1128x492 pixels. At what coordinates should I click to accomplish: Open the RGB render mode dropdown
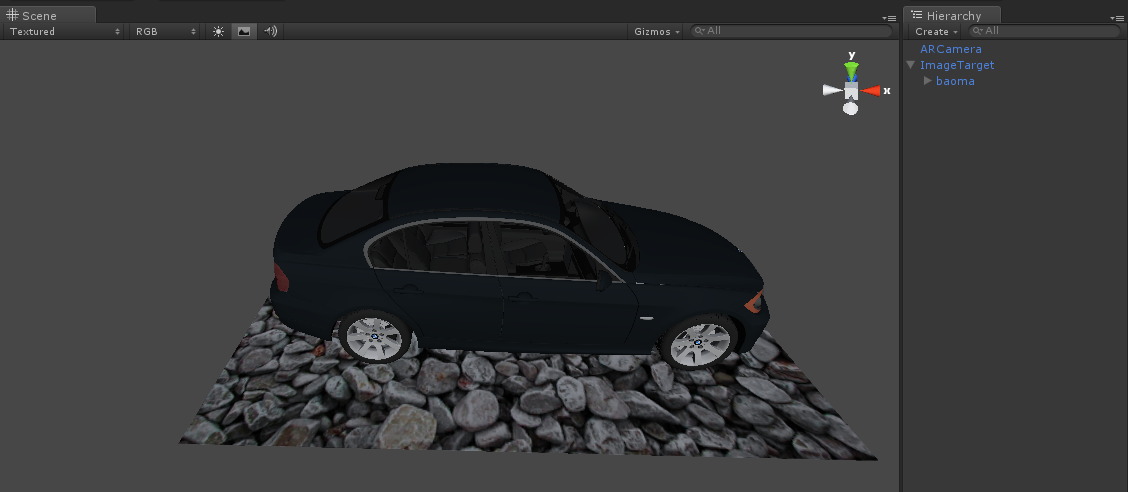tap(166, 31)
